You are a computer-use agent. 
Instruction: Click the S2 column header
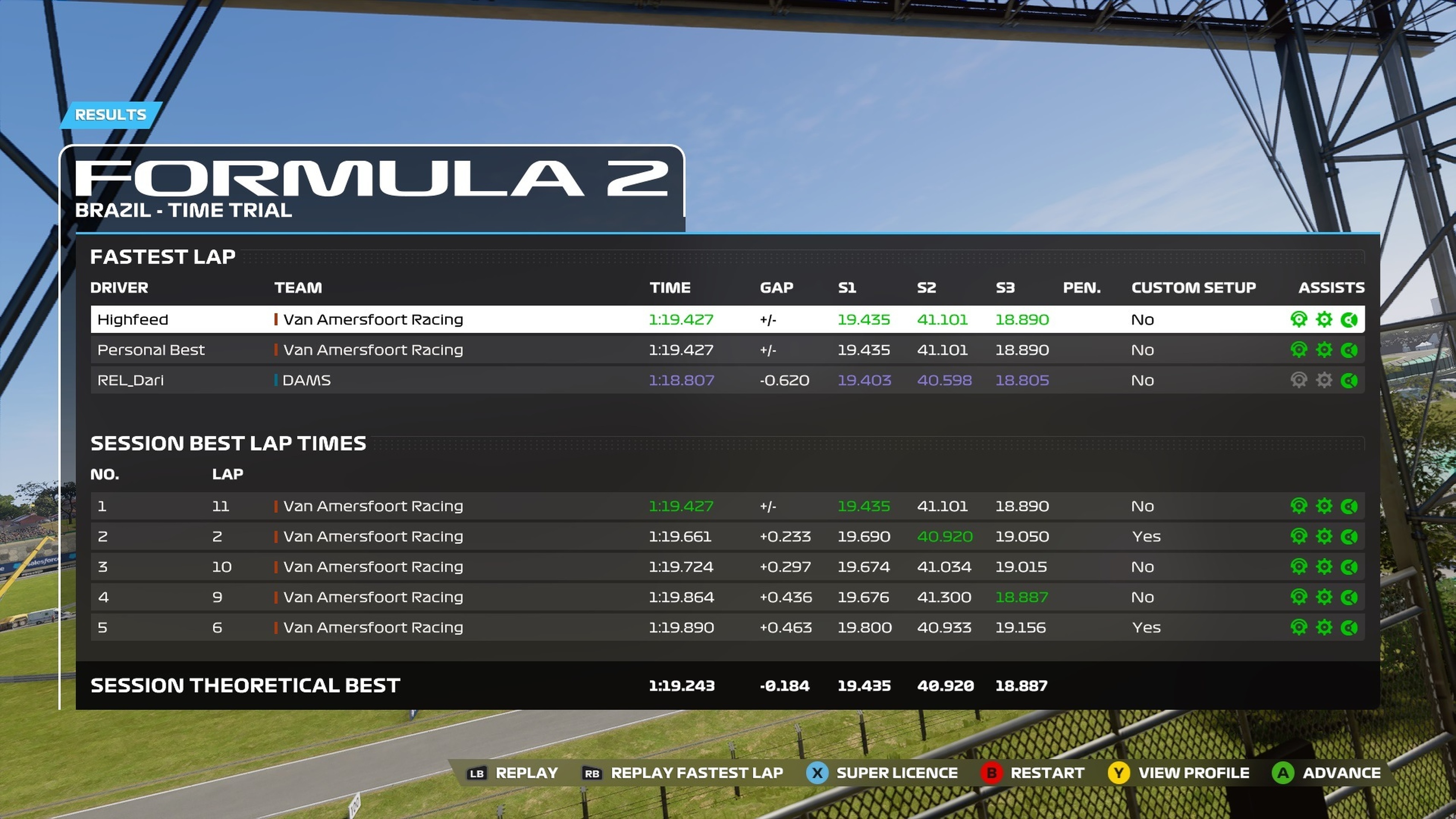pyautogui.click(x=927, y=288)
